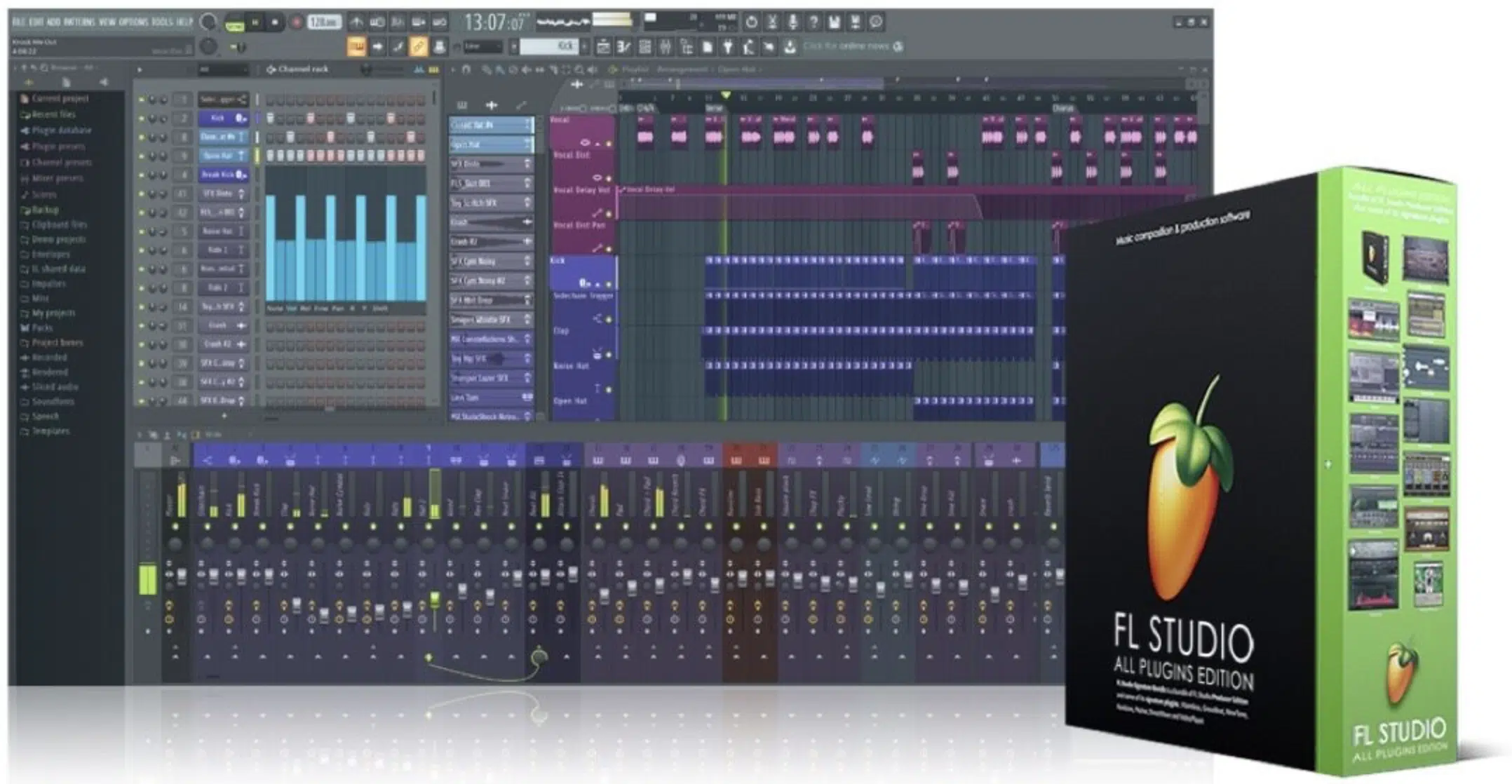Screen dimensions: 1512x784
Task: Click the play button in transport
Action: coord(255,23)
